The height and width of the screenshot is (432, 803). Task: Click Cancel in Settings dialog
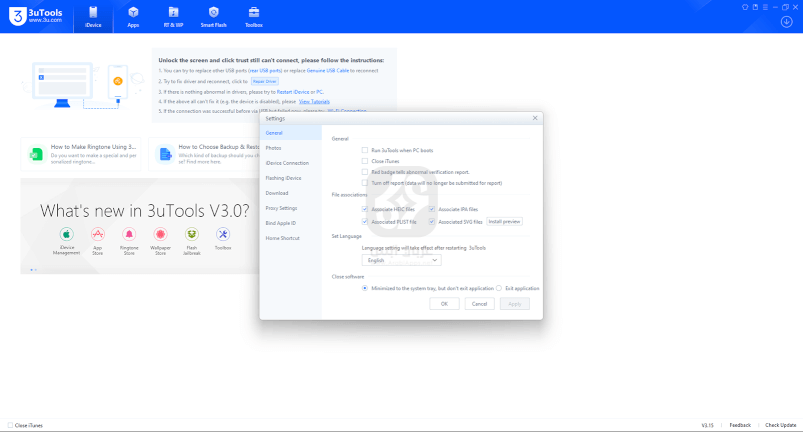[x=479, y=304]
